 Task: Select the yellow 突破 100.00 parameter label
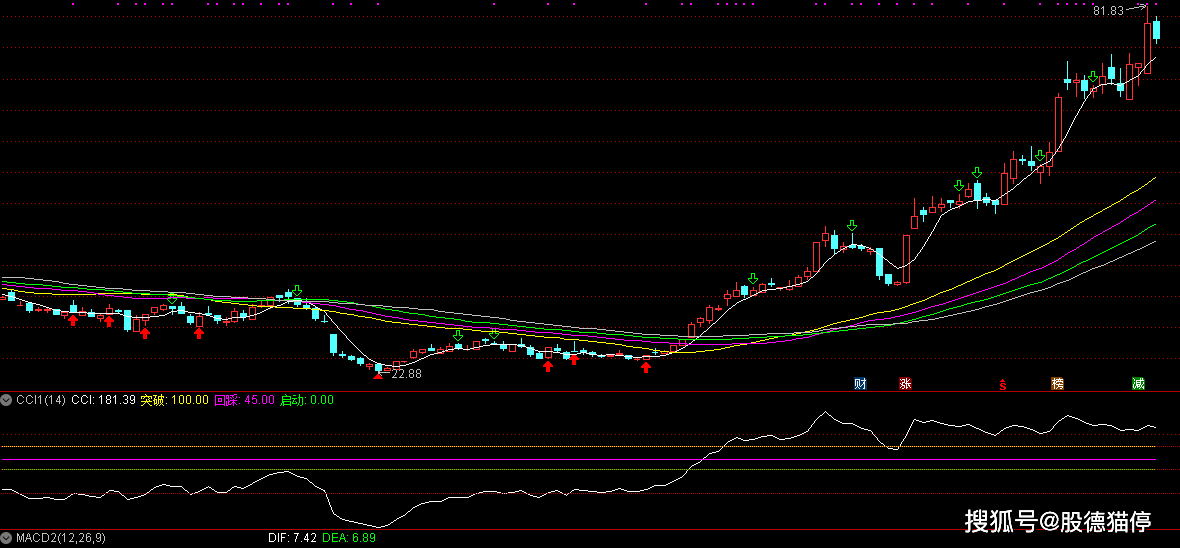[174, 400]
